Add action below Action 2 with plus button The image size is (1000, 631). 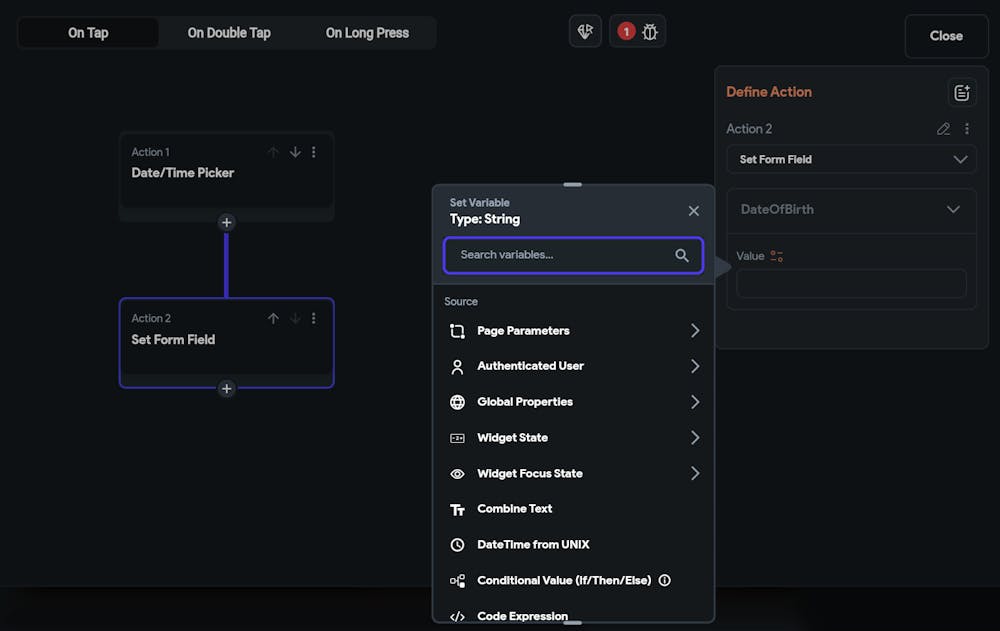click(x=227, y=388)
